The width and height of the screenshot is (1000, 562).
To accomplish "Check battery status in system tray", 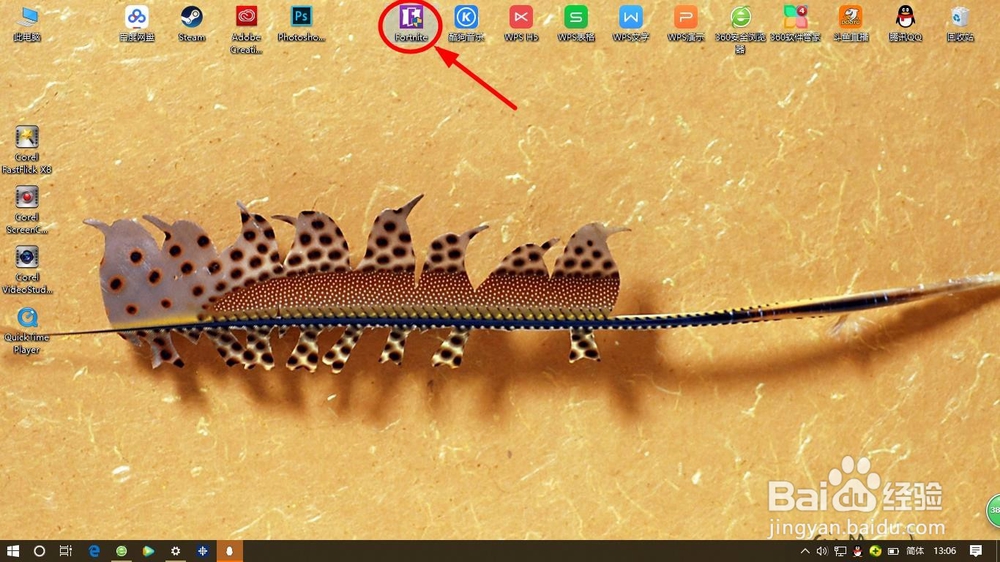I will coord(893,551).
